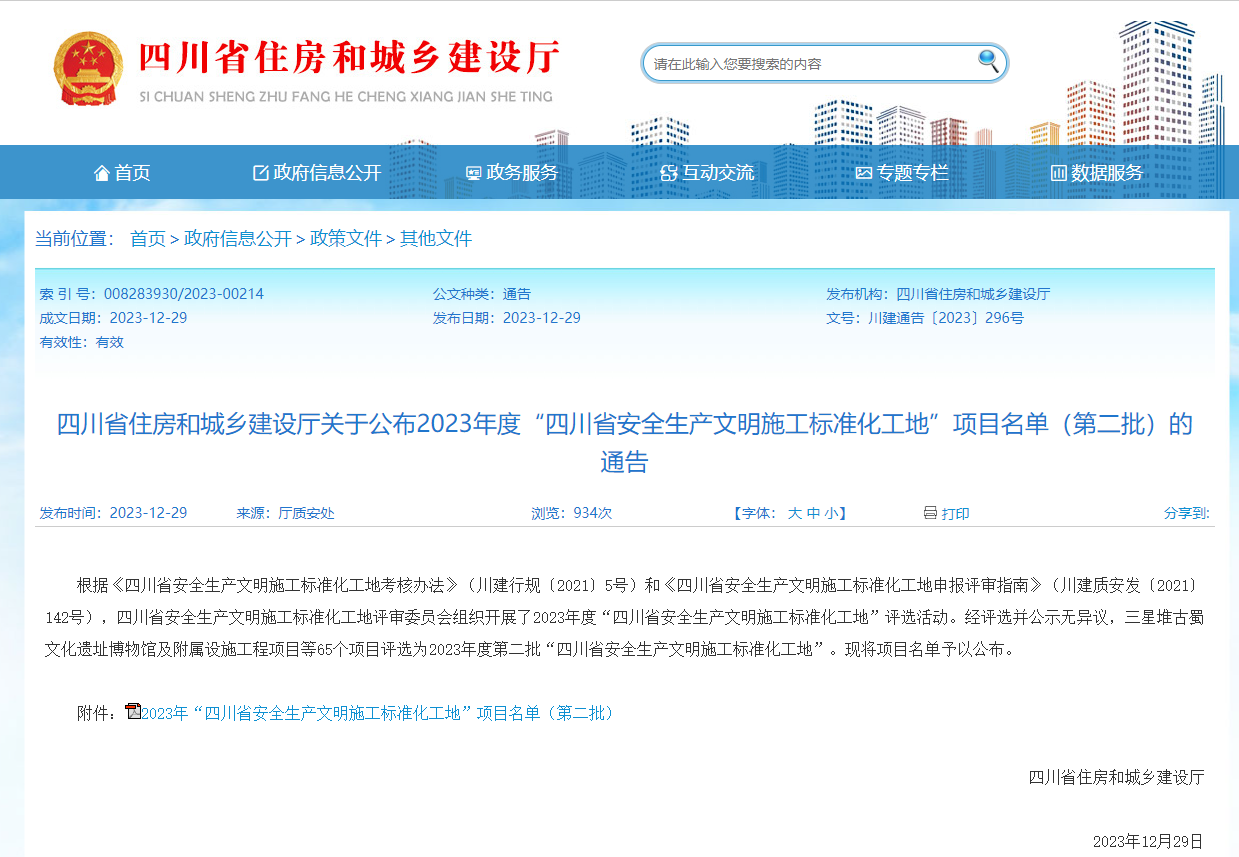Click the printer icon beside 打印
The image size is (1239, 857).
(930, 513)
